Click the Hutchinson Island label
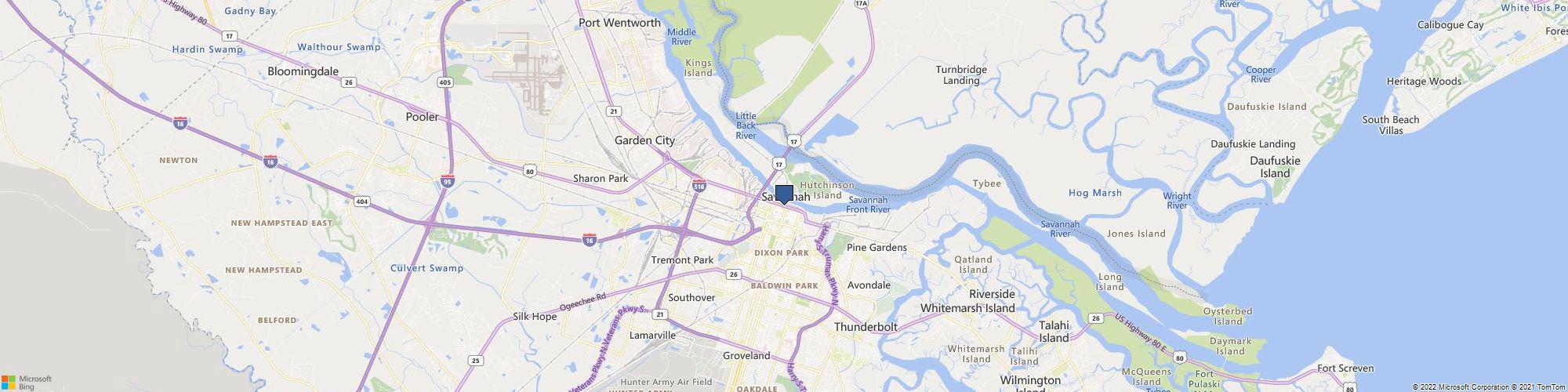1568x392 pixels. pos(827,190)
